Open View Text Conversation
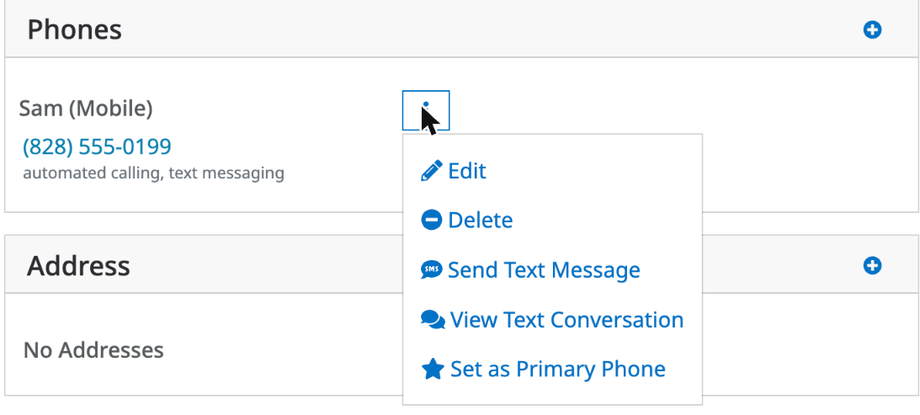Viewport: 920px width, 415px height. tap(552, 320)
